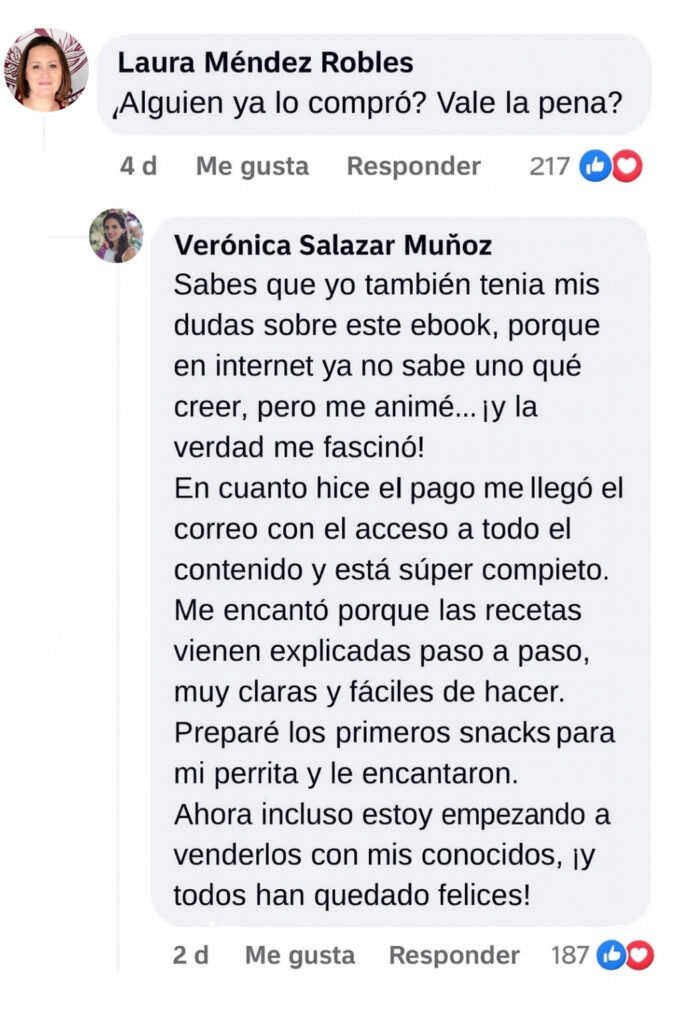The height and width of the screenshot is (1024, 683).
Task: Like Verónica's reply with Me gusta
Action: 299,955
